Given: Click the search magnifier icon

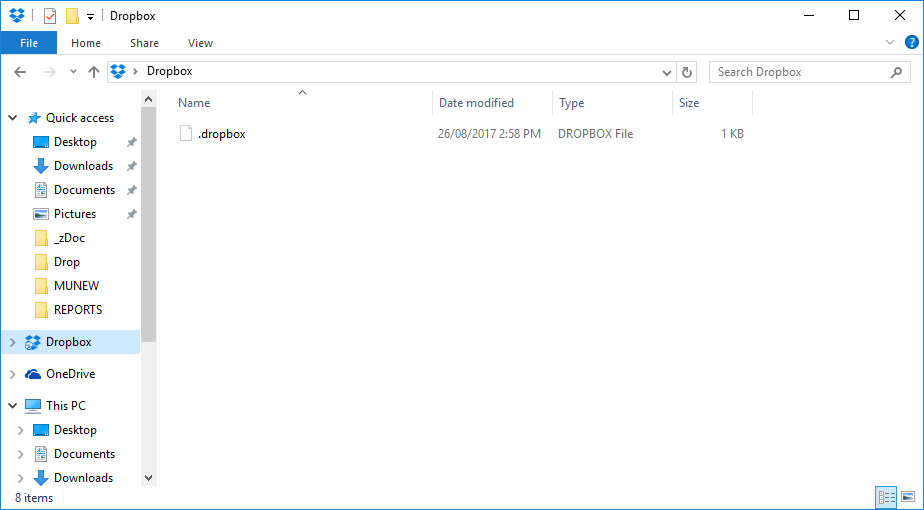Looking at the screenshot, I should (896, 73).
